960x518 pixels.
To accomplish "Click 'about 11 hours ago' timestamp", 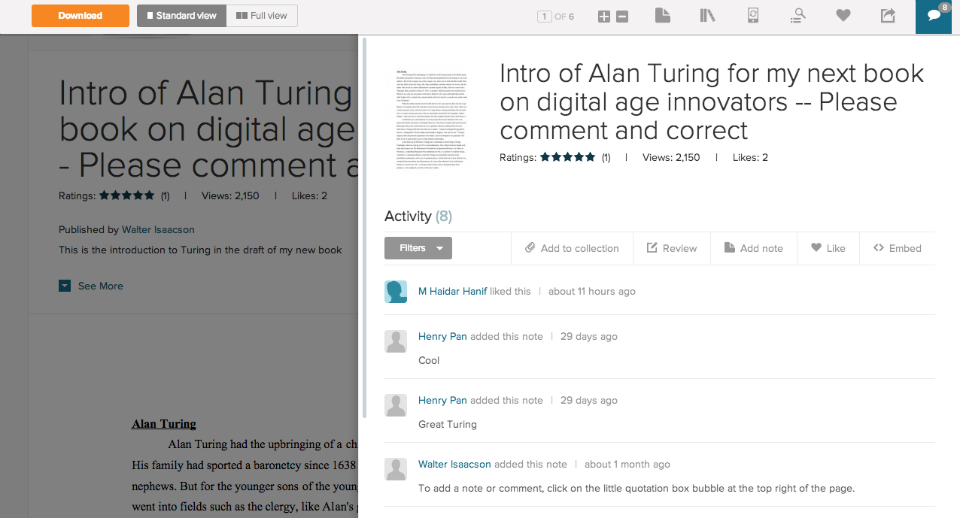I will (x=591, y=291).
